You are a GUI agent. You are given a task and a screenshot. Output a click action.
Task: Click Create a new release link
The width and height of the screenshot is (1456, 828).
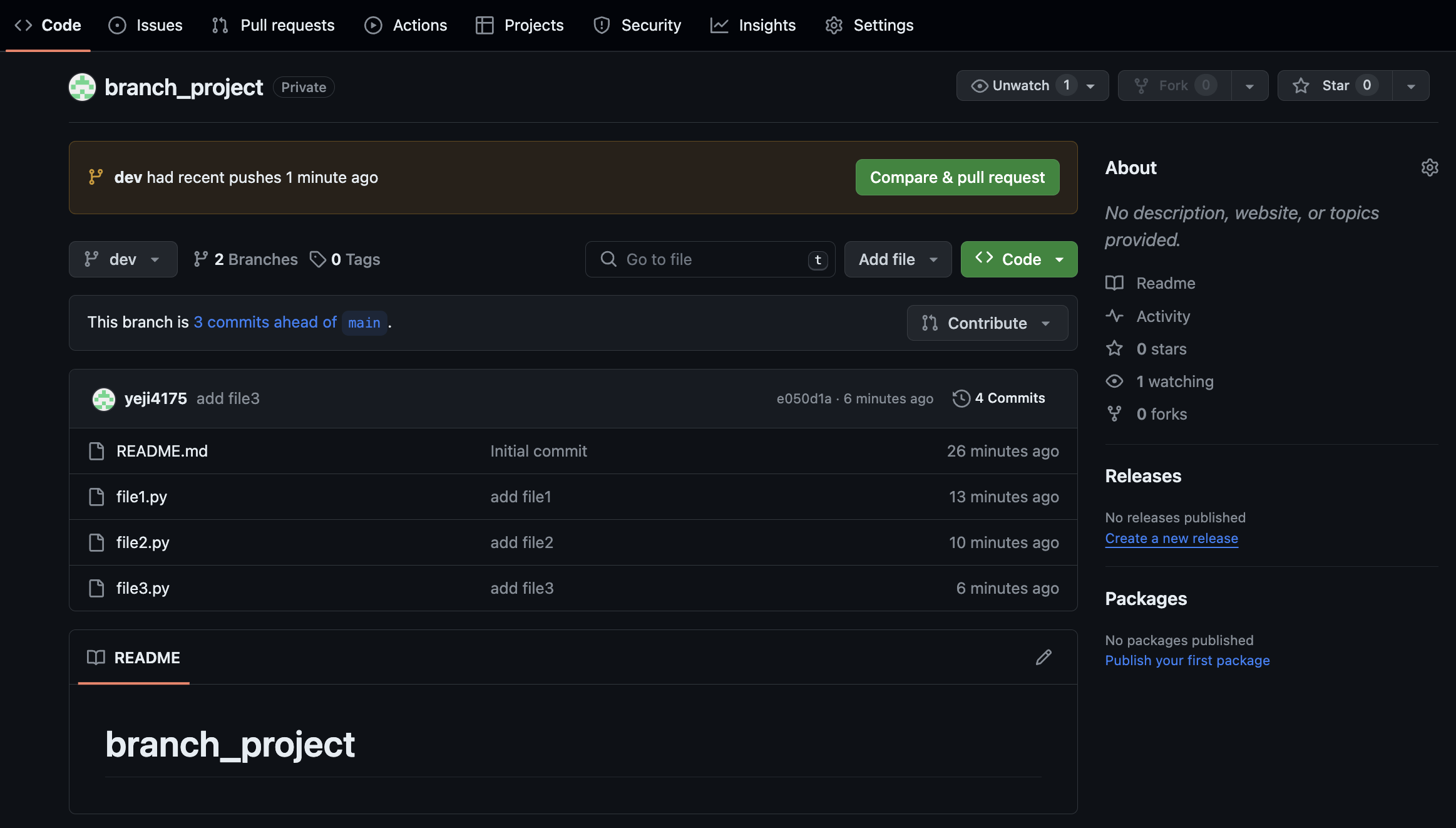click(1171, 539)
